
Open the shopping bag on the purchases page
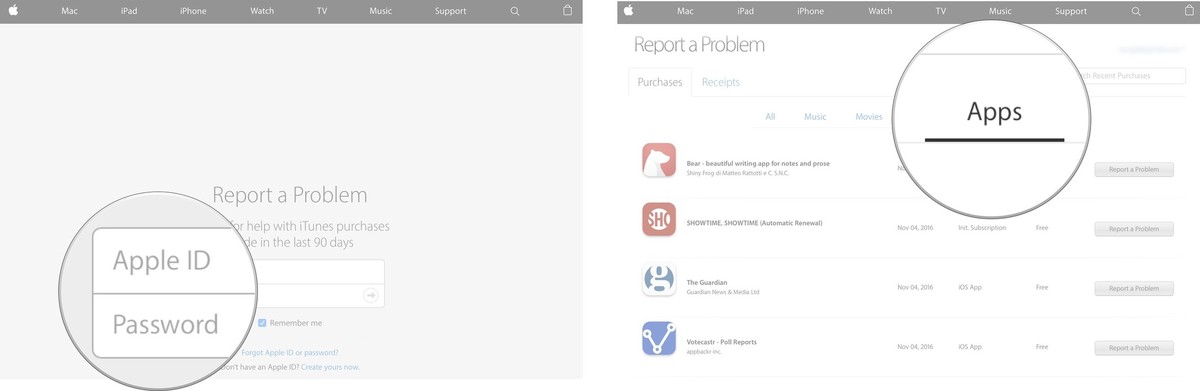[x=1189, y=11]
